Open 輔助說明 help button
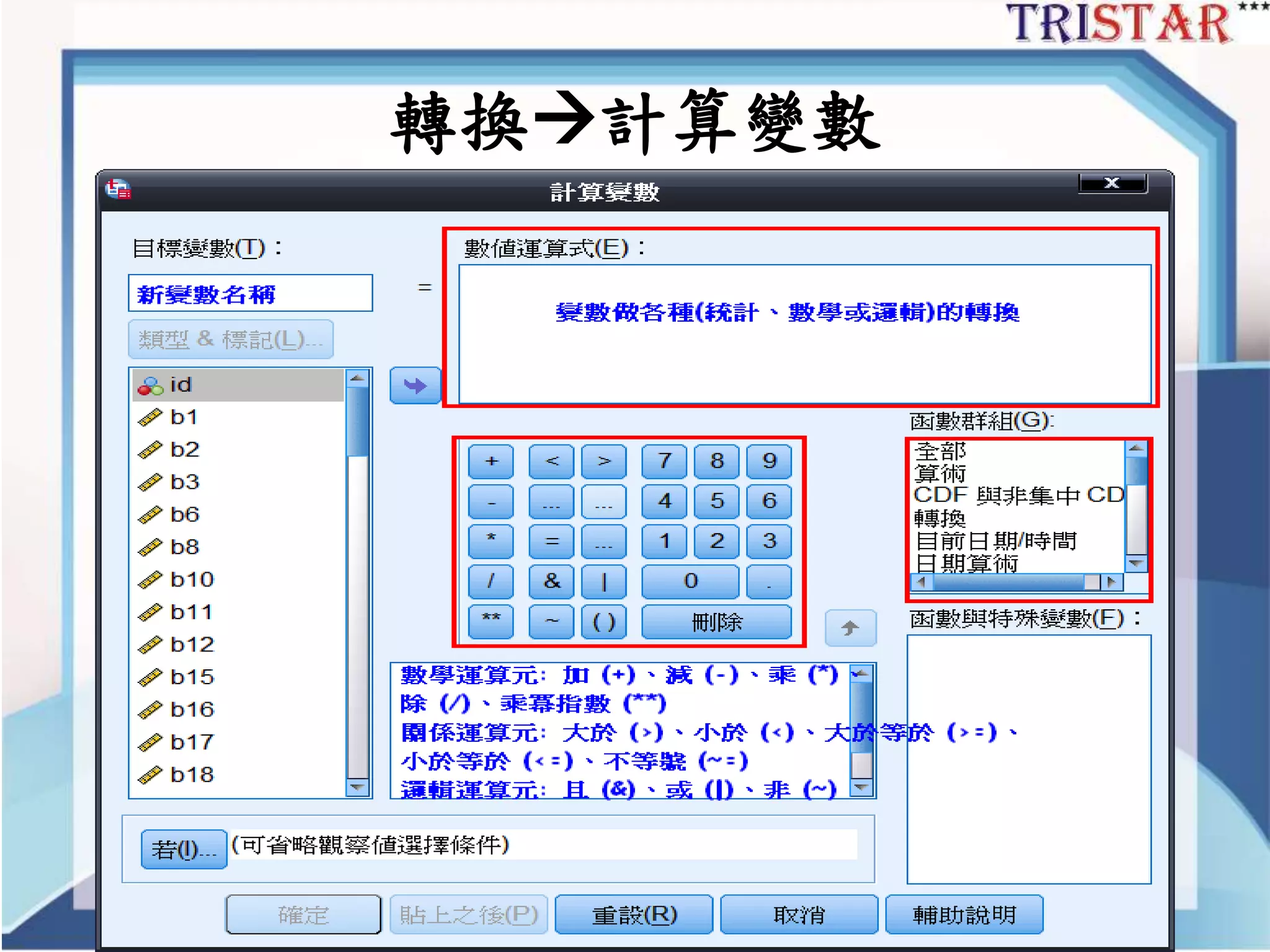The width and height of the screenshot is (1270, 952). 964,914
